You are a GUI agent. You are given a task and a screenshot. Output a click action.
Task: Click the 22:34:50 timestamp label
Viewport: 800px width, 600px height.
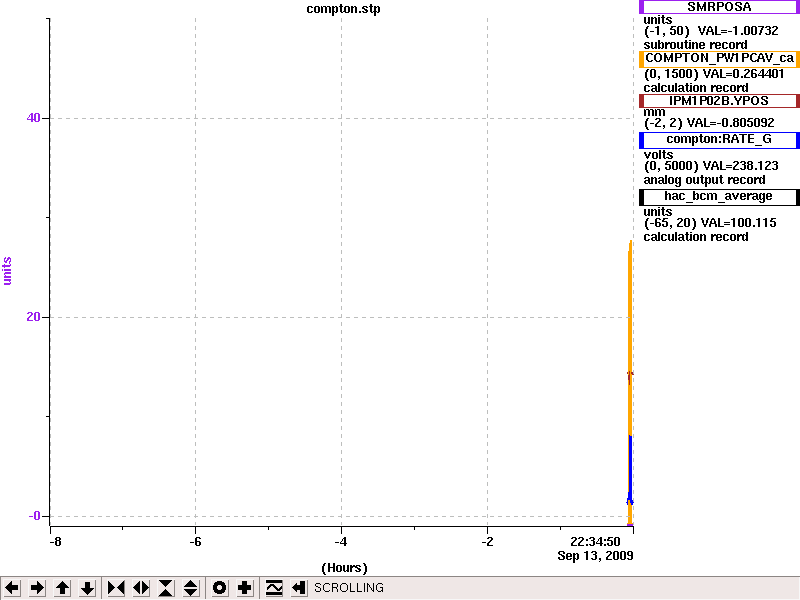click(x=595, y=542)
